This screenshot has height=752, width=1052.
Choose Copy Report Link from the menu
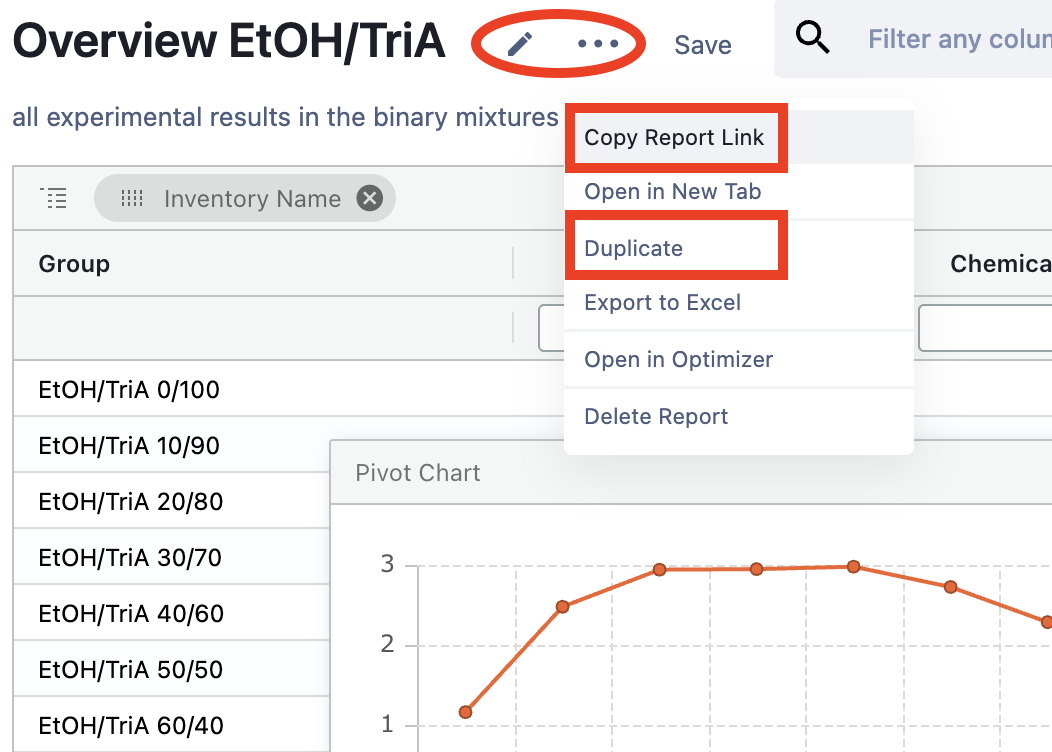[674, 138]
